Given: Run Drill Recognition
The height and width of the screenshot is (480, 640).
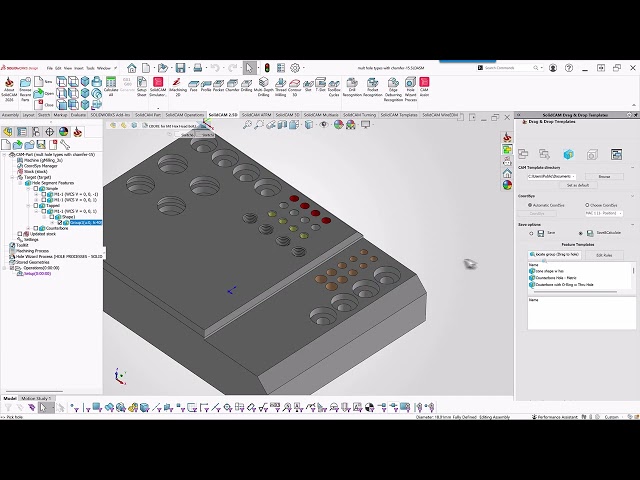Looking at the screenshot, I should click(352, 87).
